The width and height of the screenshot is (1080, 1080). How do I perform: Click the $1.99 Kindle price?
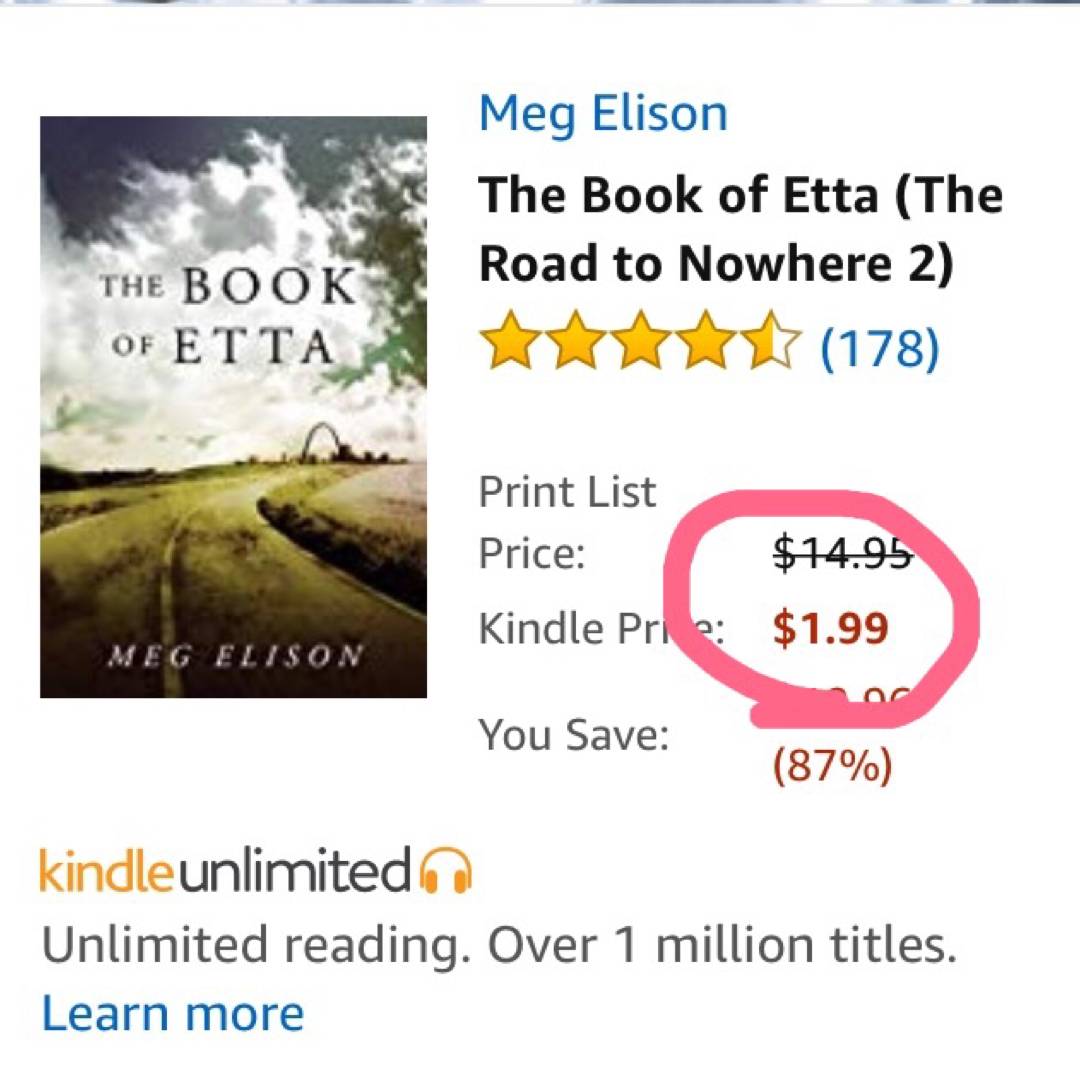[831, 629]
